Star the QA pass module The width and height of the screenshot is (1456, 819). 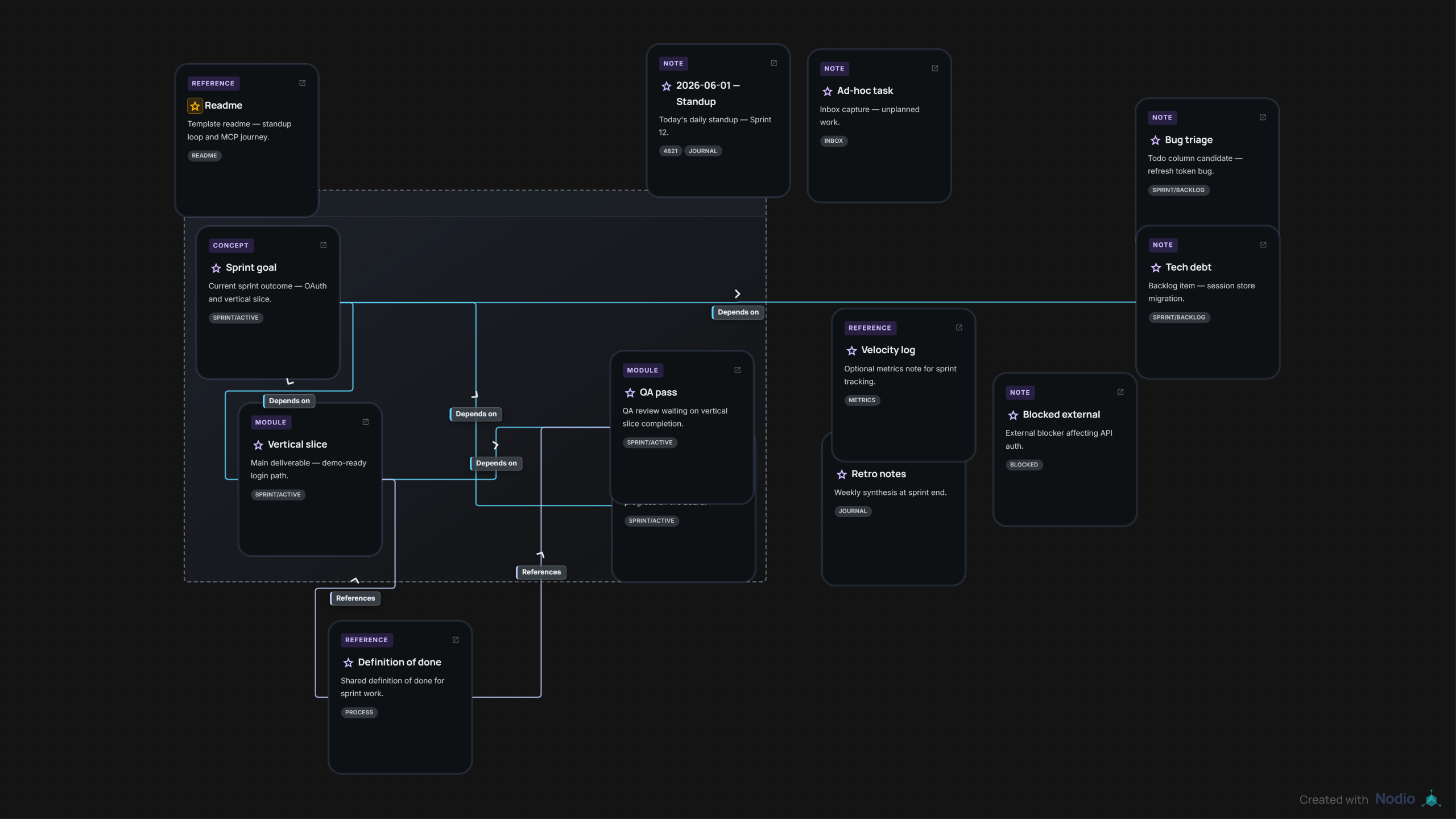pos(630,392)
